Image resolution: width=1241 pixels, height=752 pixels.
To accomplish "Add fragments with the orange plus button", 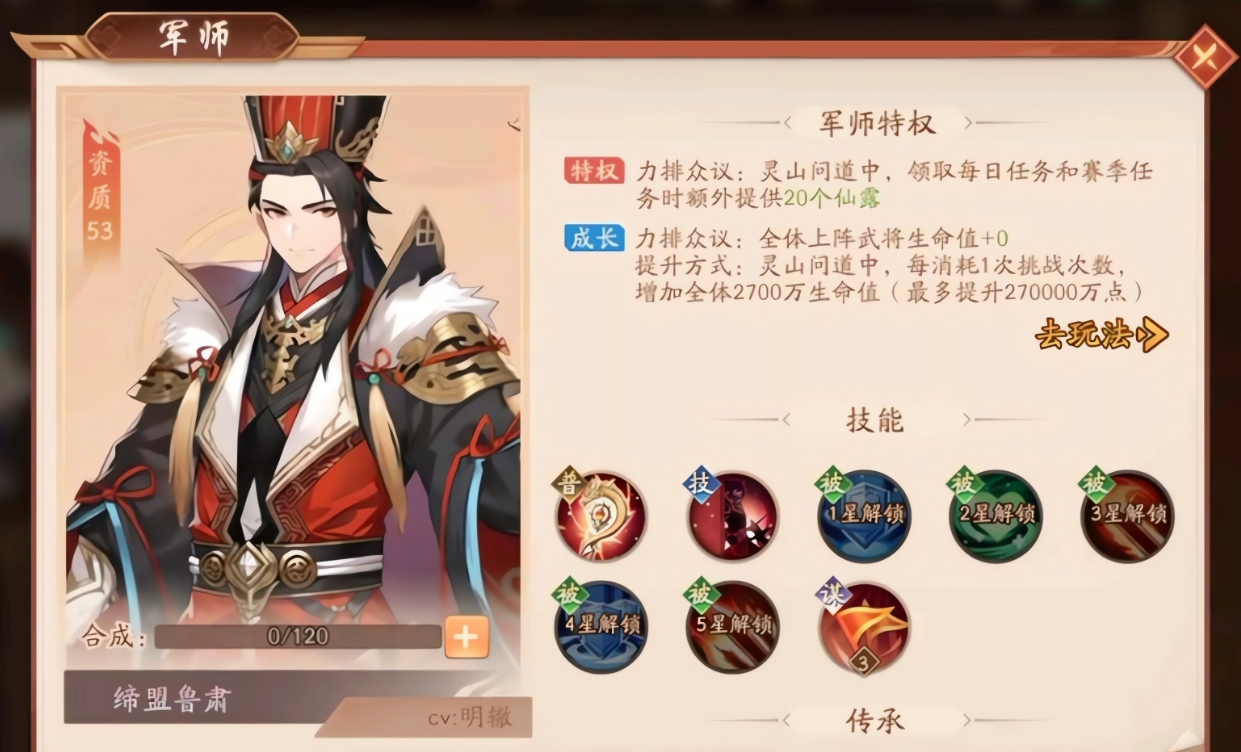I will [467, 636].
